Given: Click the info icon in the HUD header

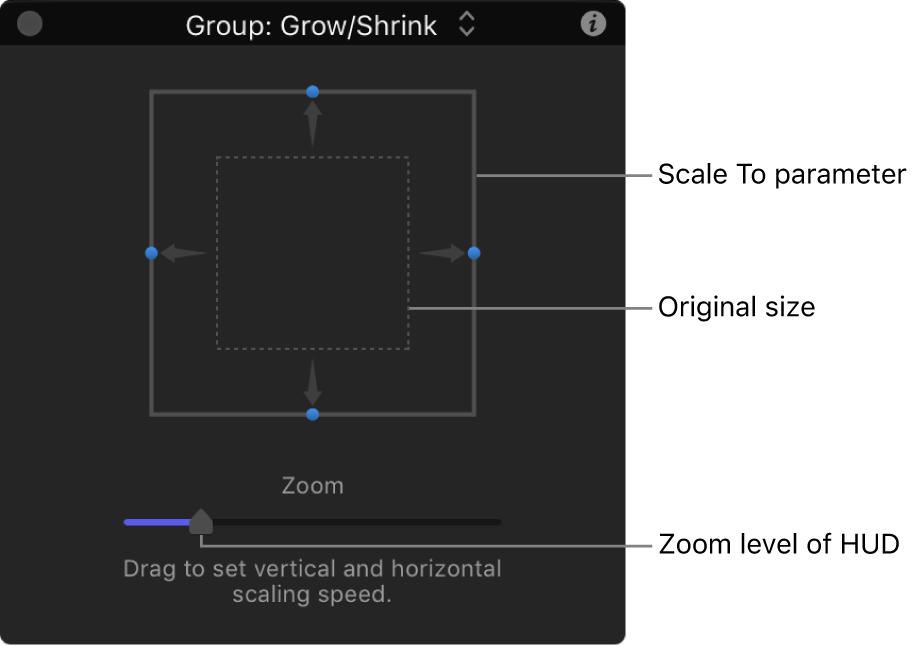Looking at the screenshot, I should (592, 23).
